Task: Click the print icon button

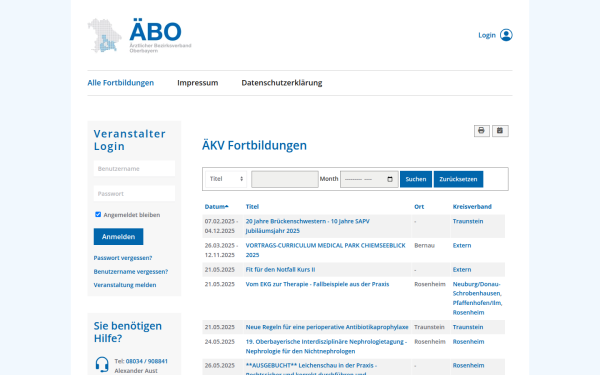Action: click(x=481, y=130)
